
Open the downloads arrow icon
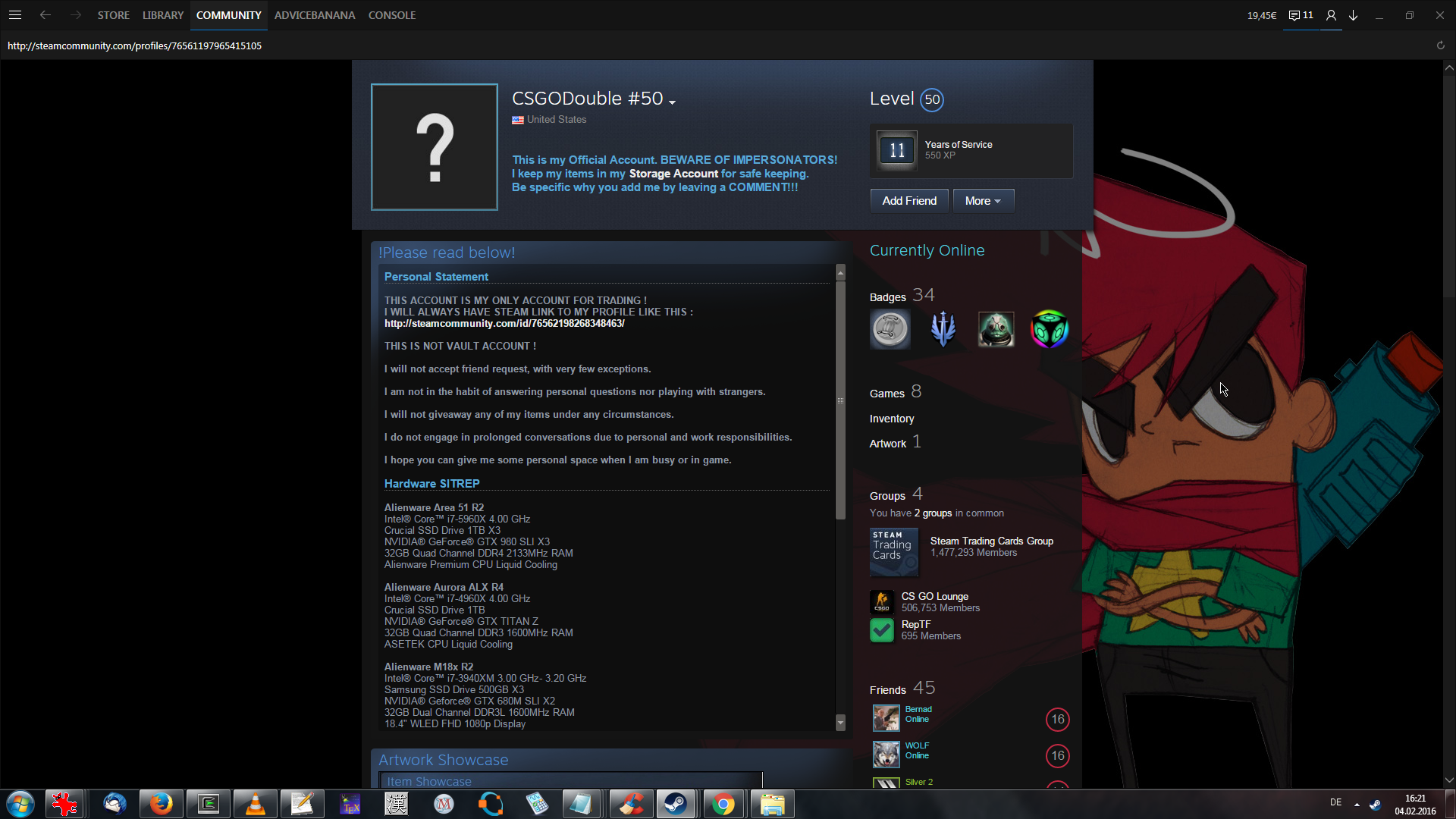1353,15
